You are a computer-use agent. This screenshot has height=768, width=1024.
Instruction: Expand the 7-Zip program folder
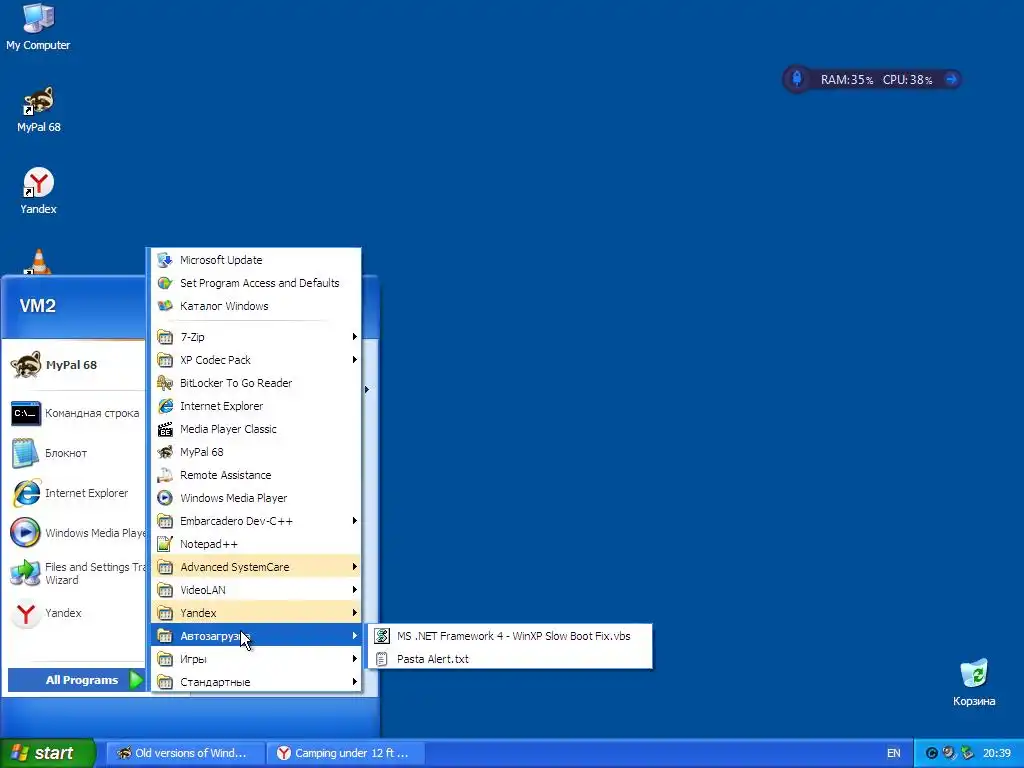click(x=256, y=337)
